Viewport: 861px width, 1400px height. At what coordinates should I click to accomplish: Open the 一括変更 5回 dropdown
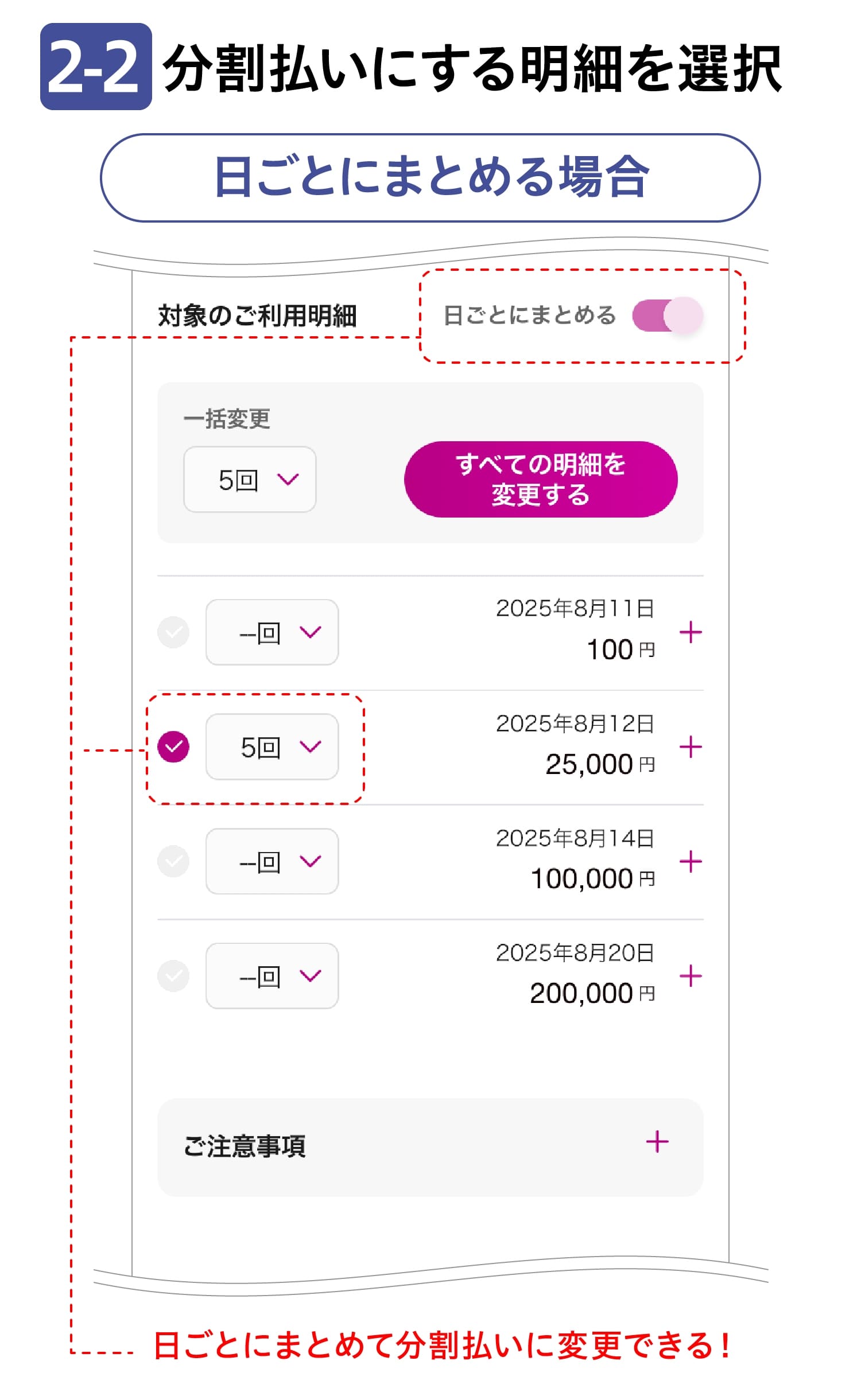click(250, 479)
